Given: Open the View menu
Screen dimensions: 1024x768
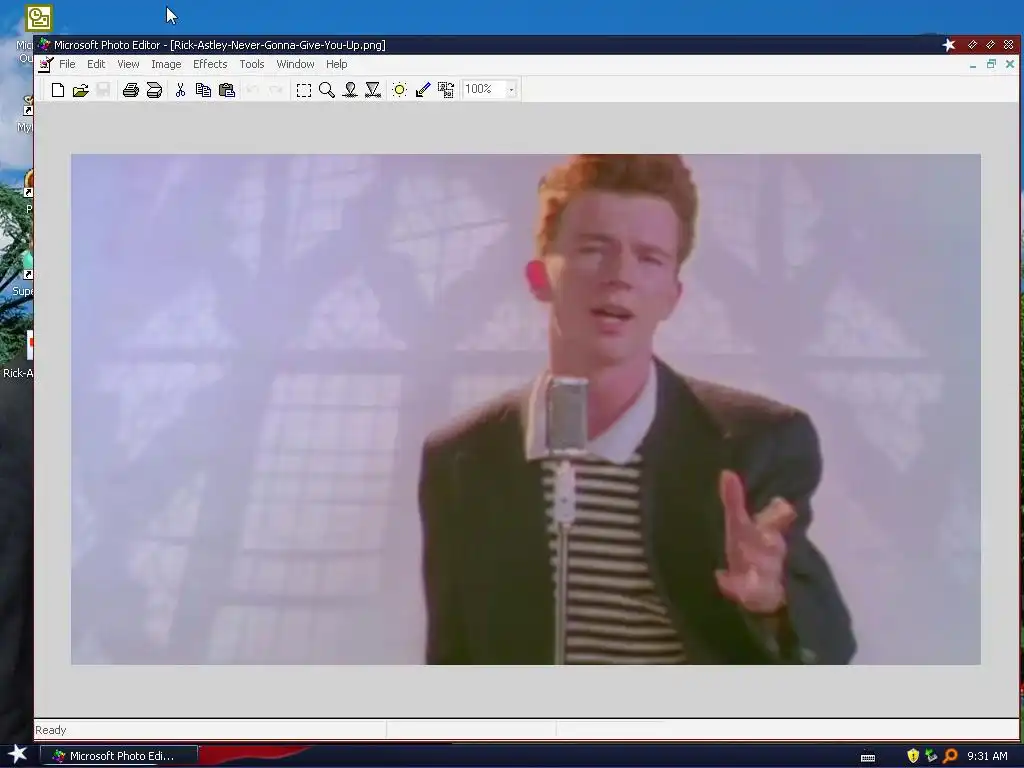Looking at the screenshot, I should [x=128, y=64].
